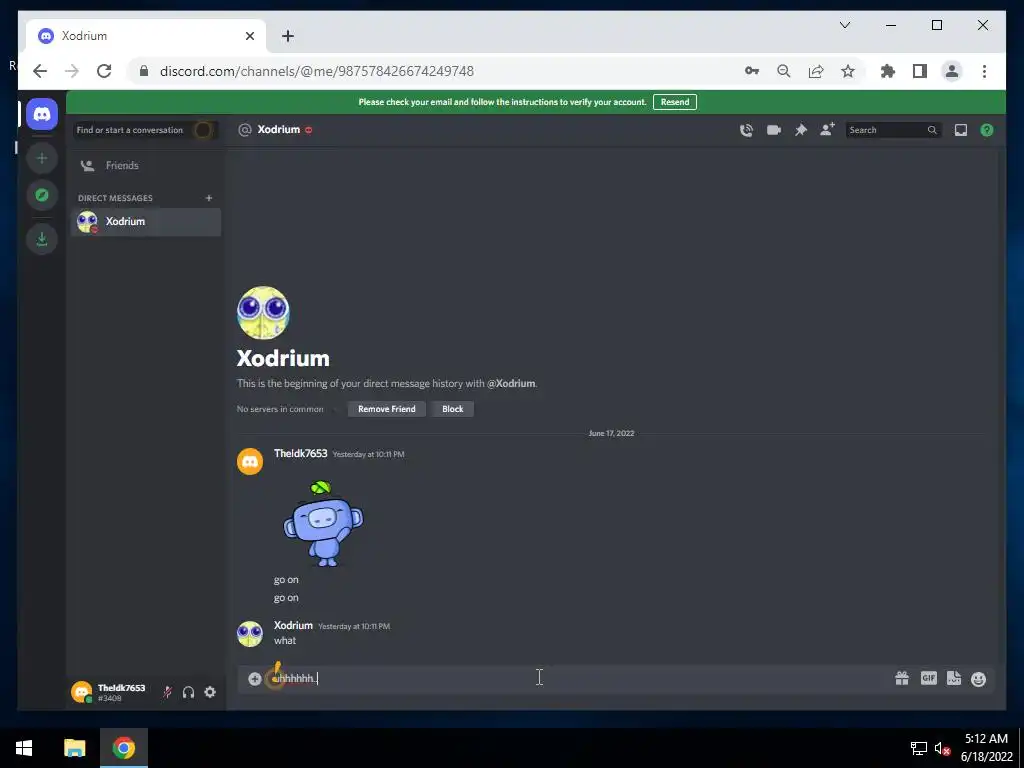Open File Explorer from taskbar
This screenshot has height=768, width=1024.
(74, 748)
